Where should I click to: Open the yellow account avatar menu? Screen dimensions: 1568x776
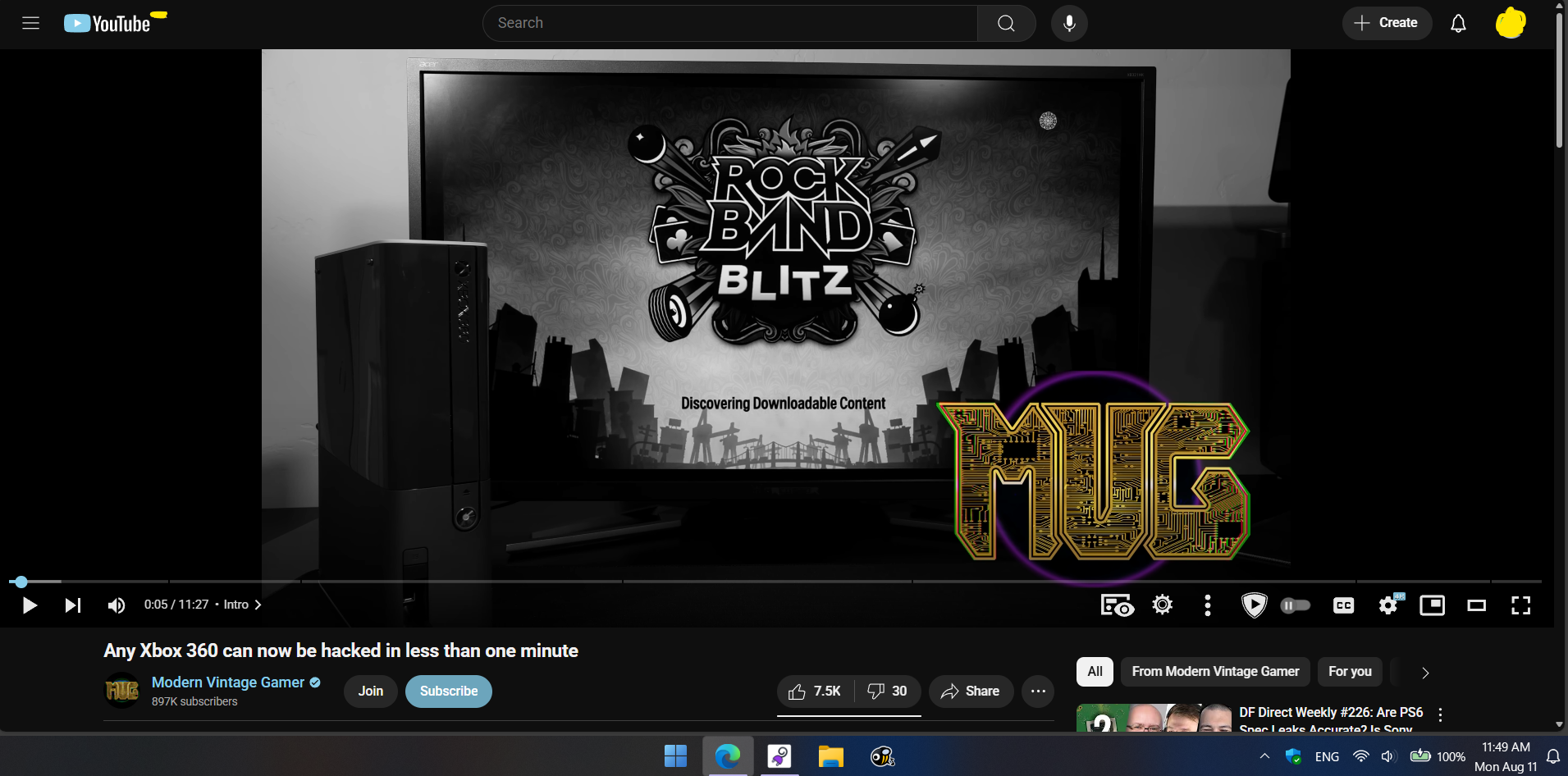tap(1510, 23)
